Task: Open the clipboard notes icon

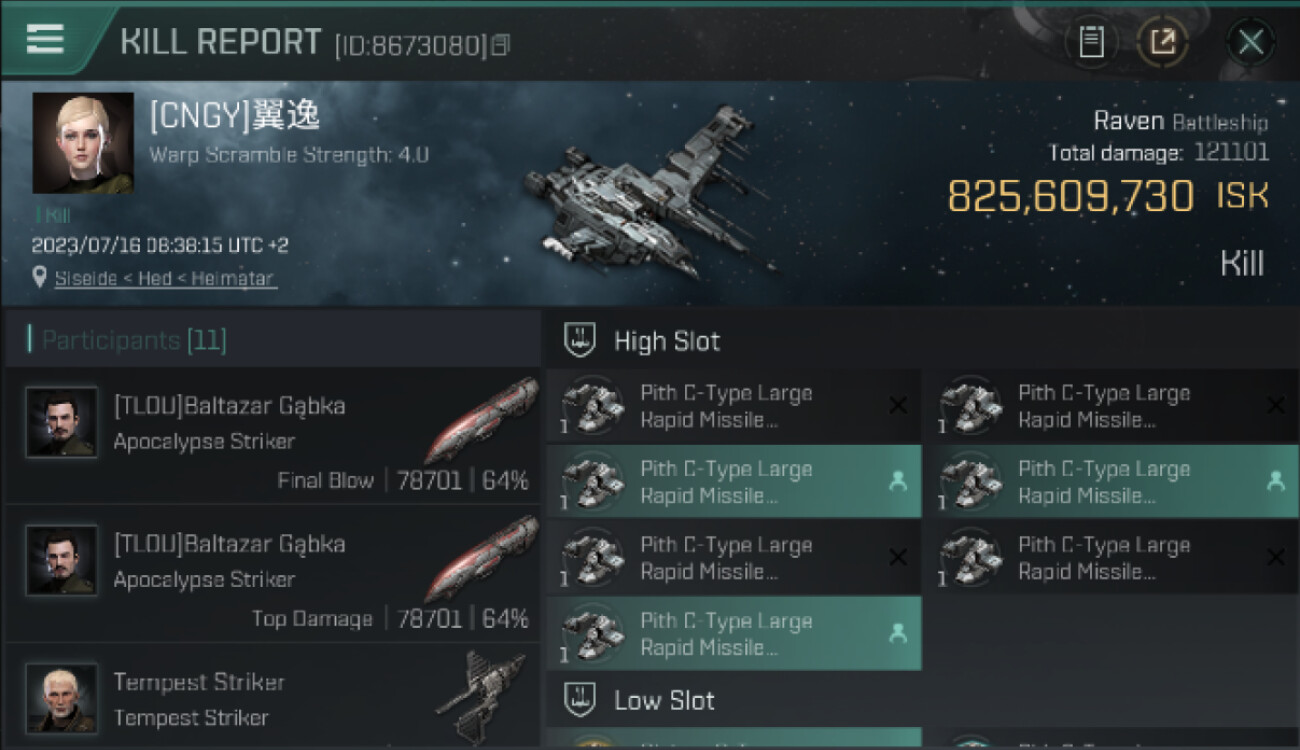Action: 1091,42
